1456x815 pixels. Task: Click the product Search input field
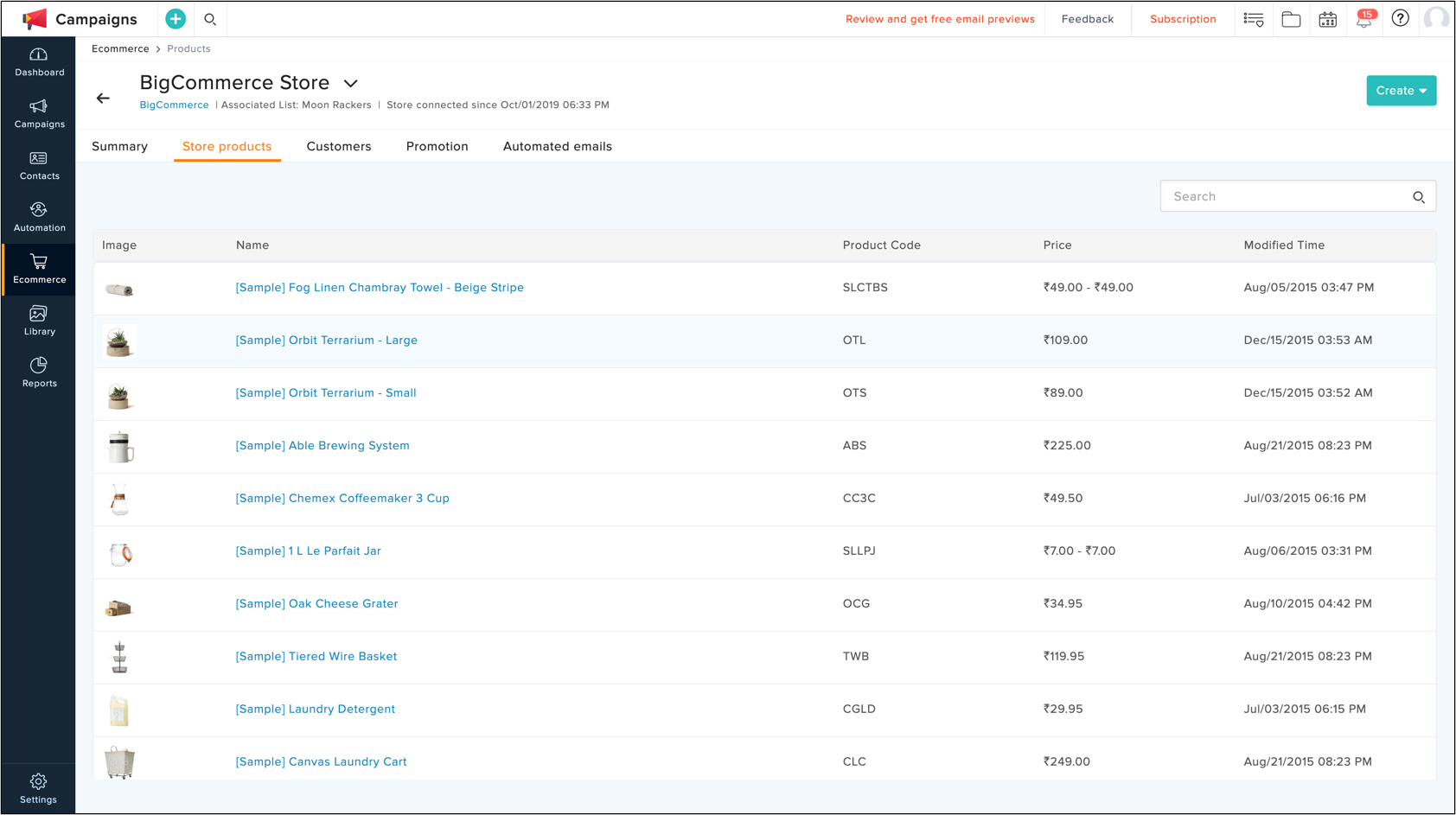pyautogui.click(x=1298, y=196)
